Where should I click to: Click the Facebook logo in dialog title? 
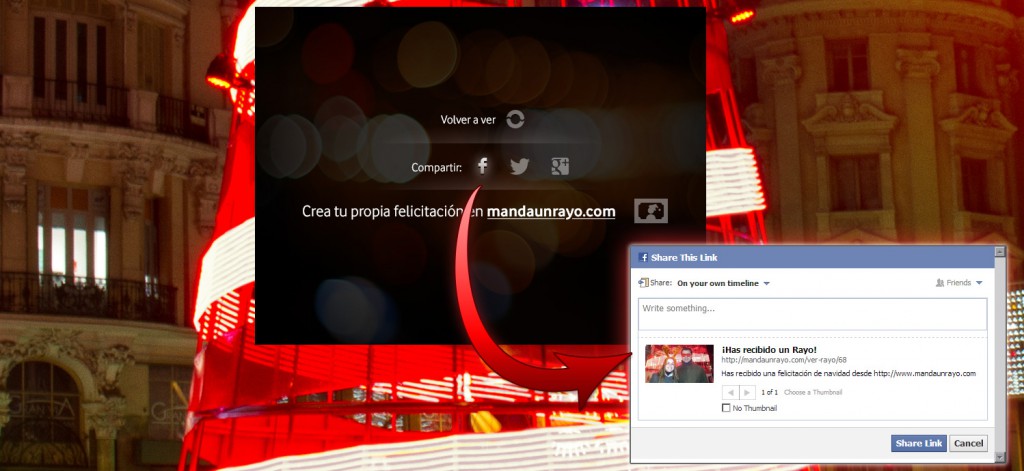(643, 257)
